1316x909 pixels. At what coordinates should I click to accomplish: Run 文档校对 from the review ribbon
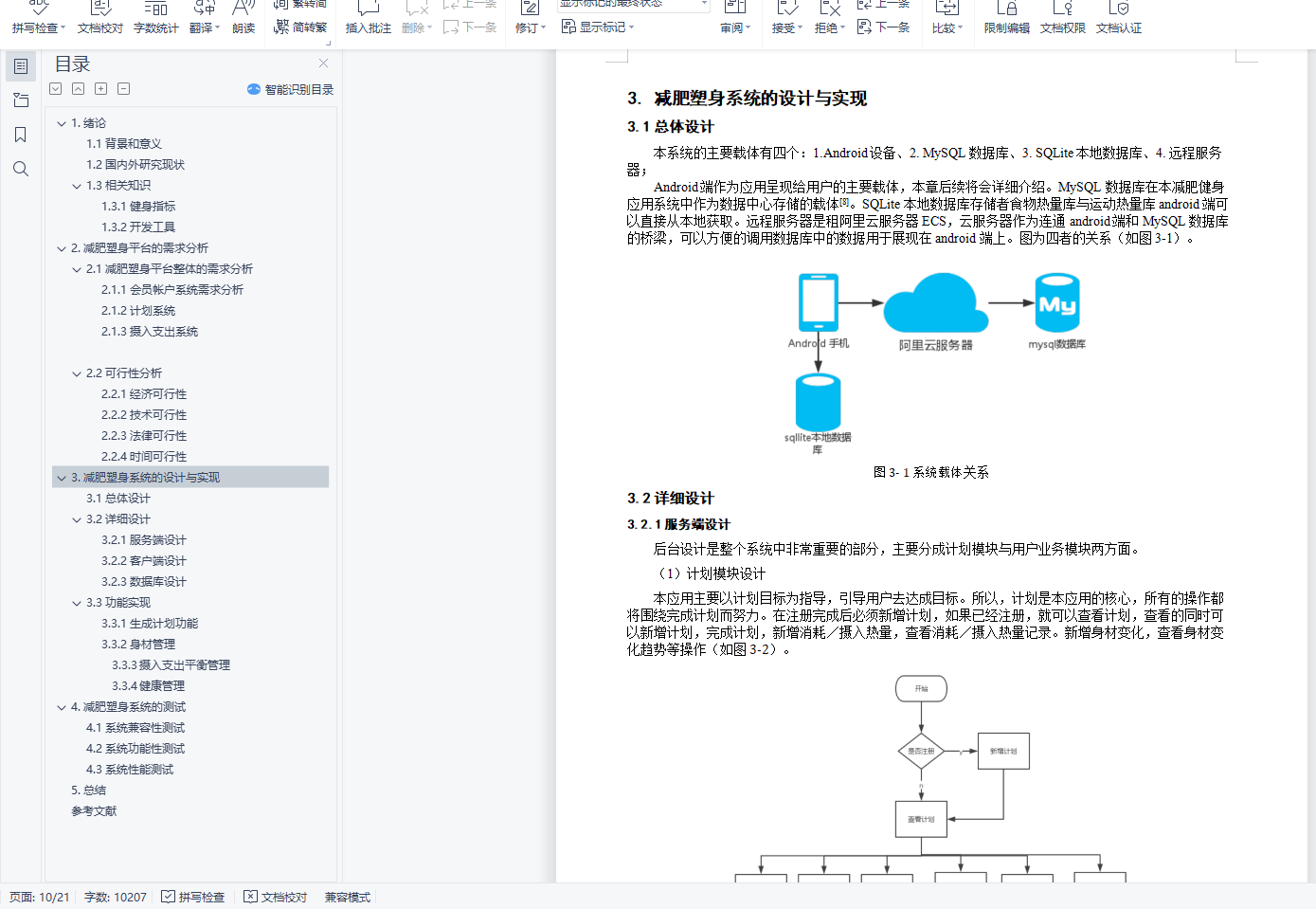tap(99, 18)
